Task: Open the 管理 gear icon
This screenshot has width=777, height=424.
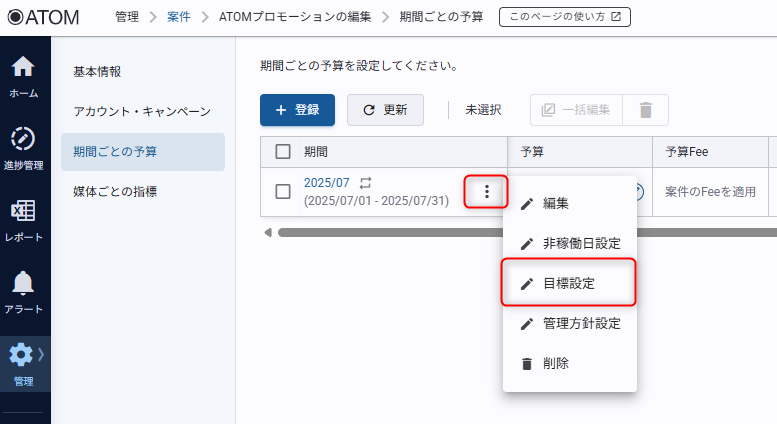Action: [22, 356]
